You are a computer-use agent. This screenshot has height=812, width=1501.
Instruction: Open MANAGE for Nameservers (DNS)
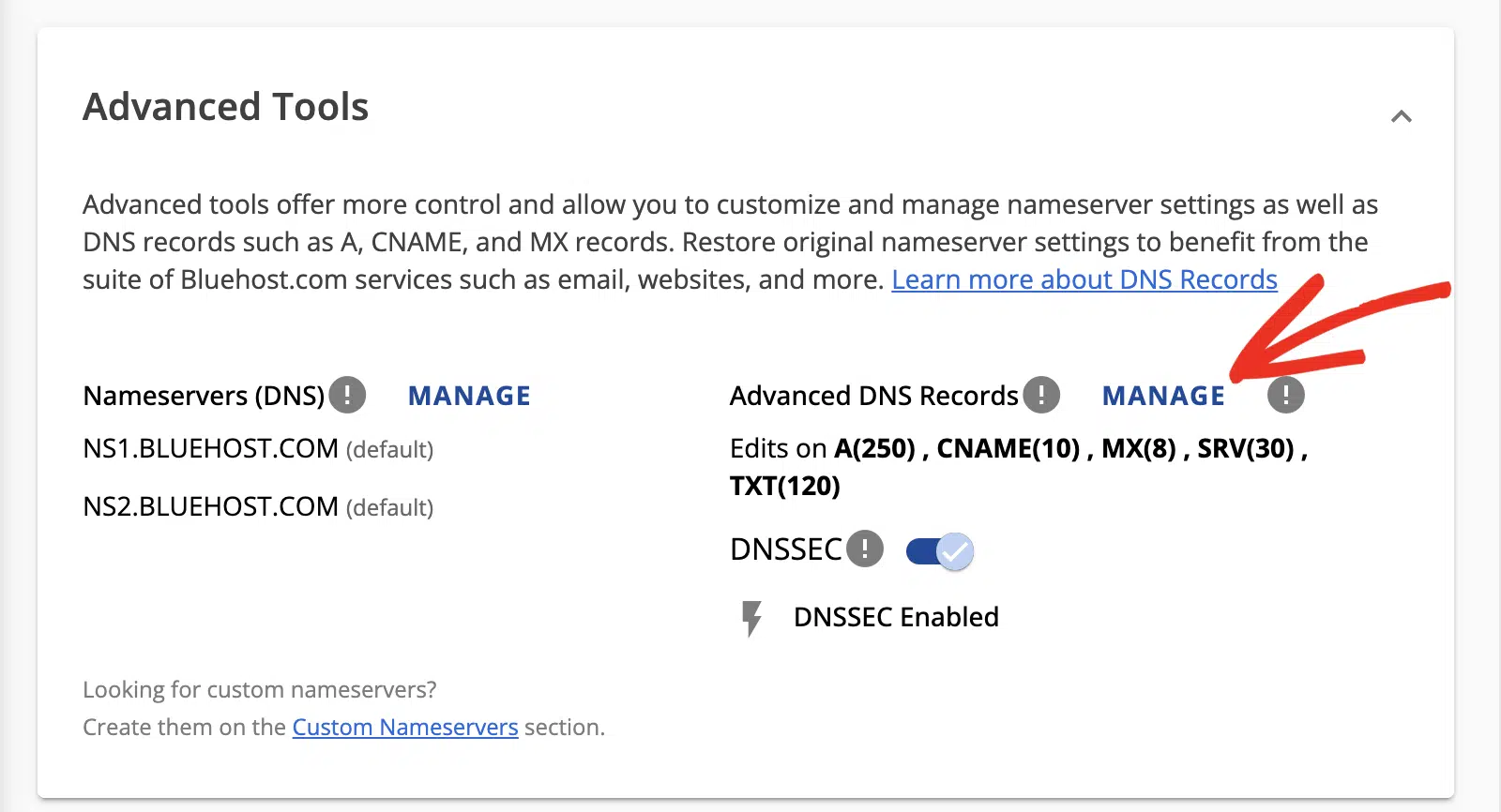pos(469,396)
